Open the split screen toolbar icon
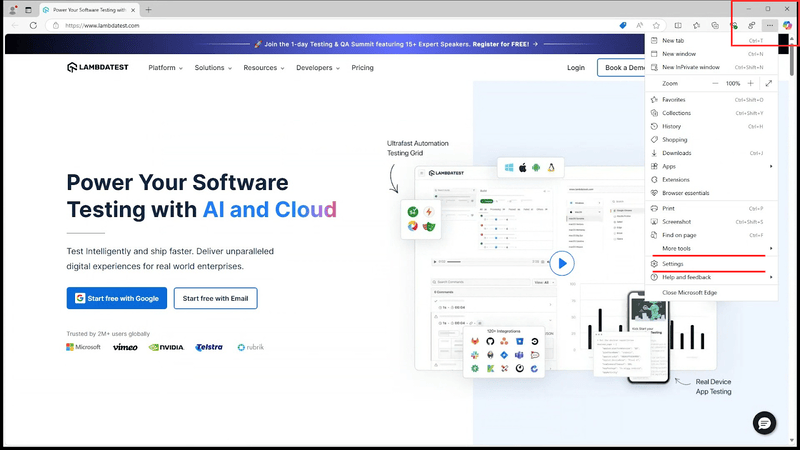This screenshot has height=450, width=800. [678, 25]
